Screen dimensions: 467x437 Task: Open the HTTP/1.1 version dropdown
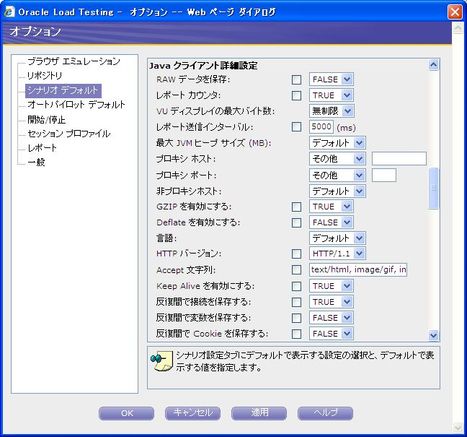click(337, 254)
